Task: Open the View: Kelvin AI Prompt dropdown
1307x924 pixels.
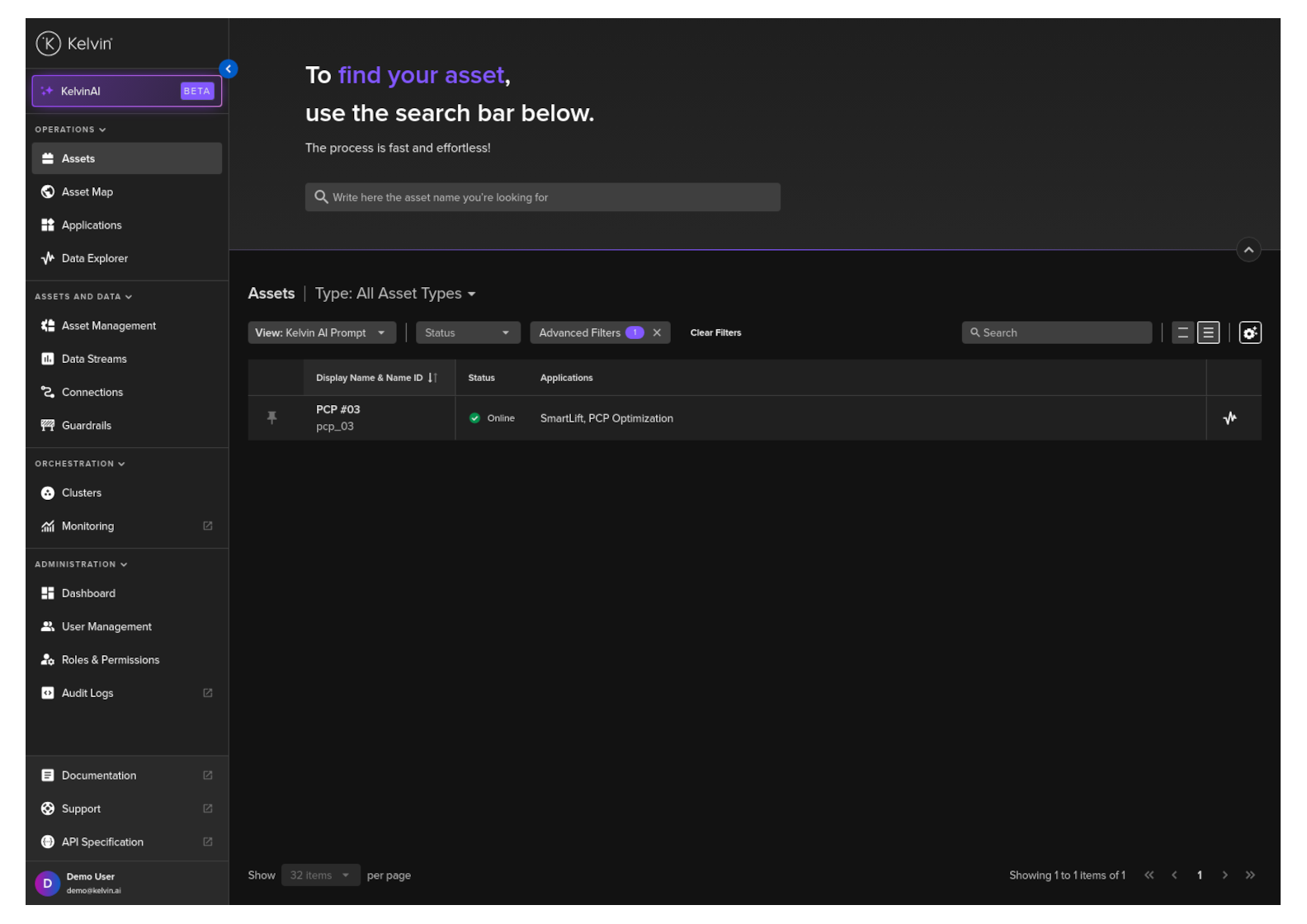Action: [321, 332]
